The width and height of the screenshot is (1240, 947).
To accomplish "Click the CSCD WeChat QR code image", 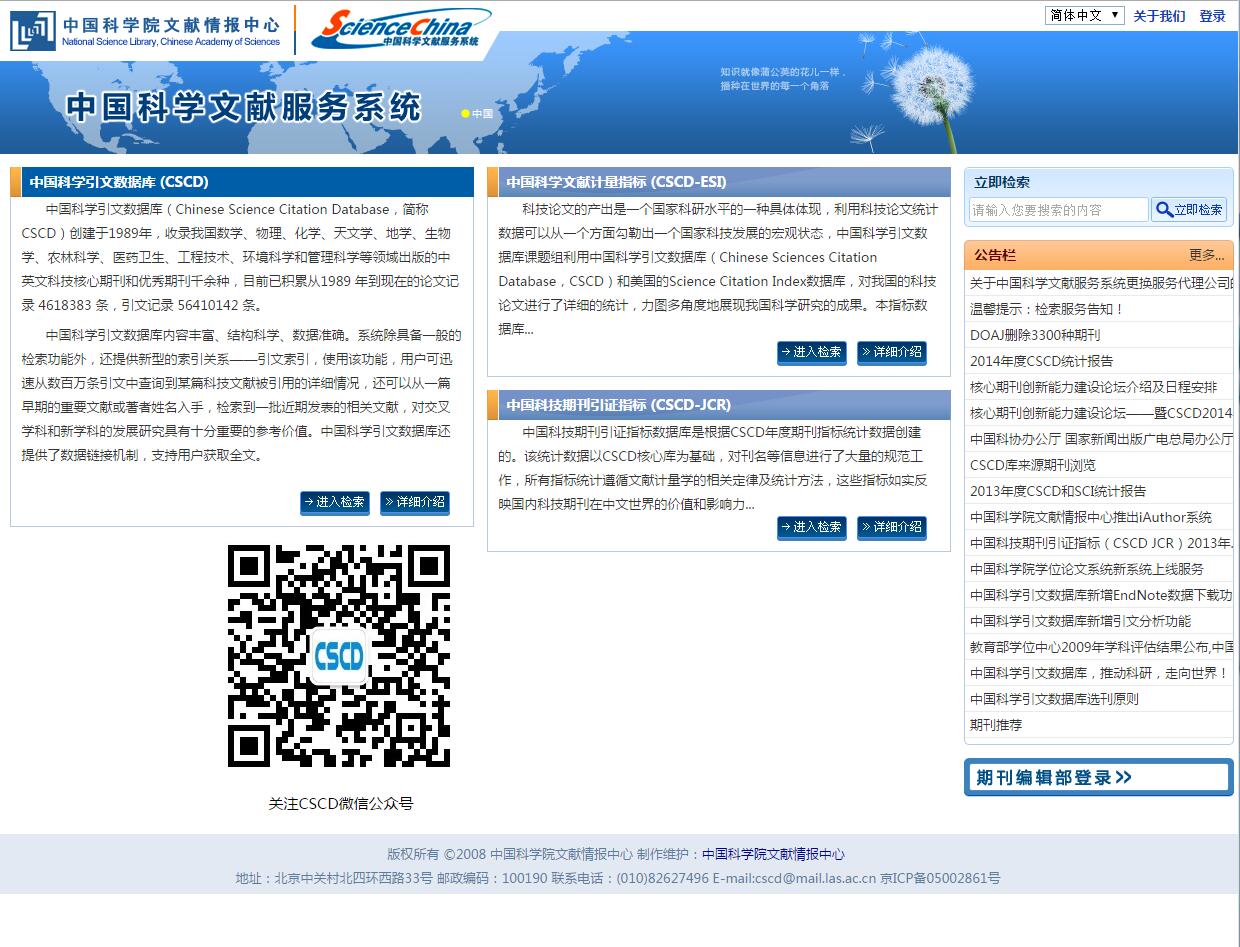I will click(339, 656).
